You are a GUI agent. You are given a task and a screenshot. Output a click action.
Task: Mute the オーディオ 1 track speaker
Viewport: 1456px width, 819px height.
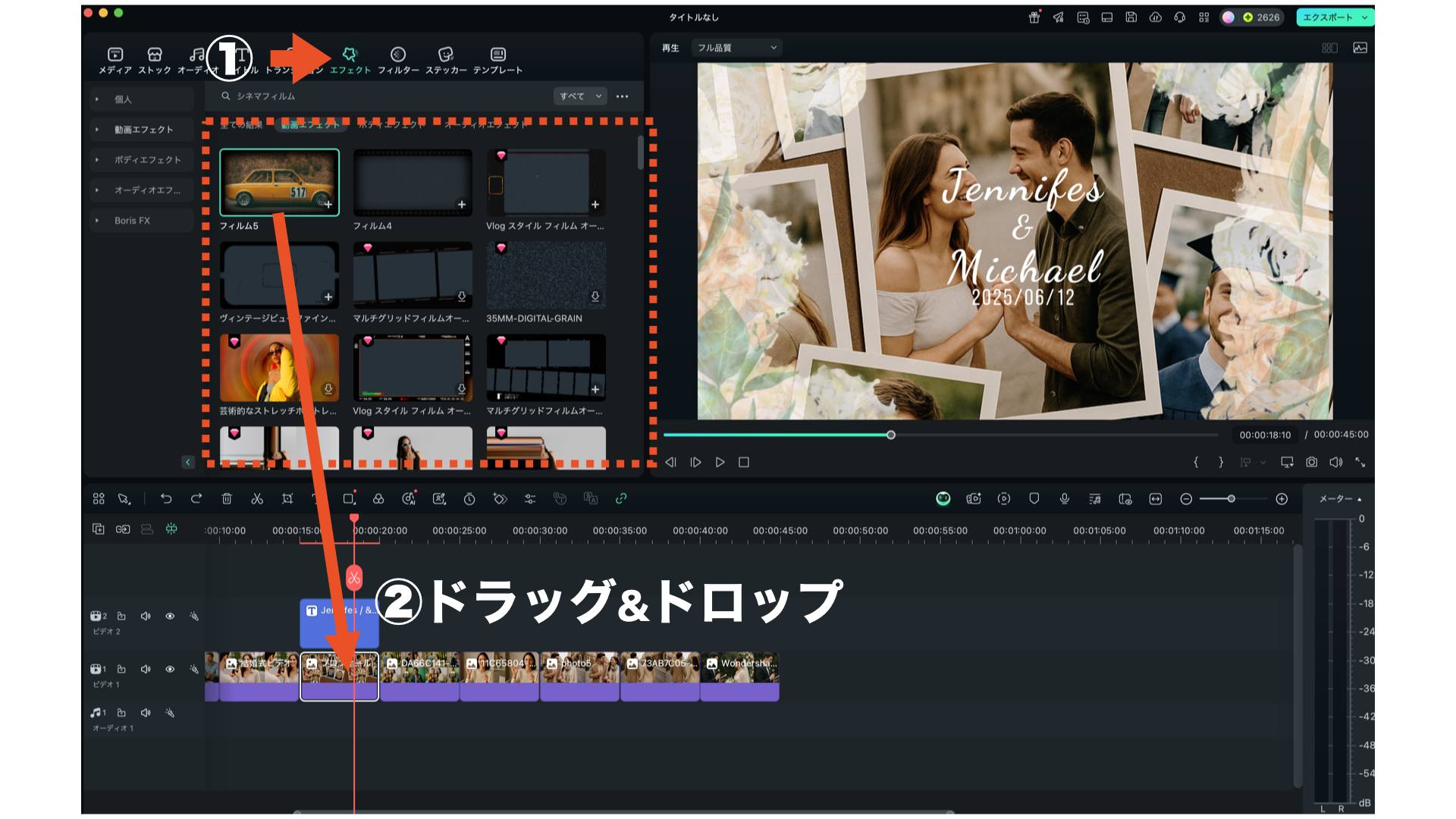(x=146, y=712)
